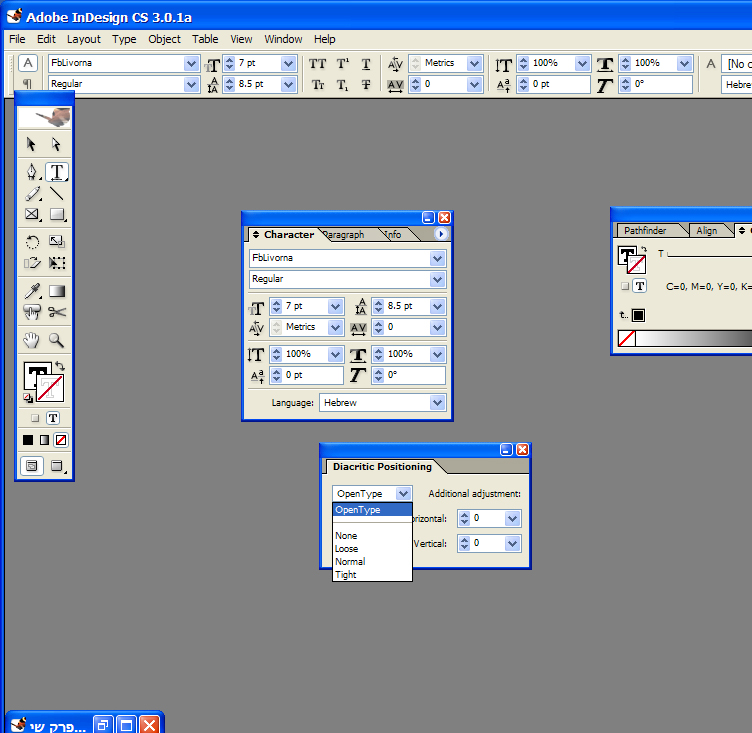752x733 pixels.
Task: Open leading dropdown in Character panel
Action: 437,306
